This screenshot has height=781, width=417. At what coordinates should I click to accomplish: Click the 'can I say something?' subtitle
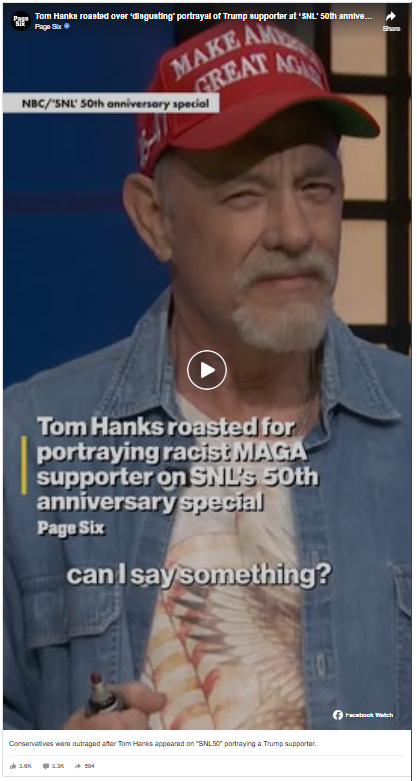199,574
